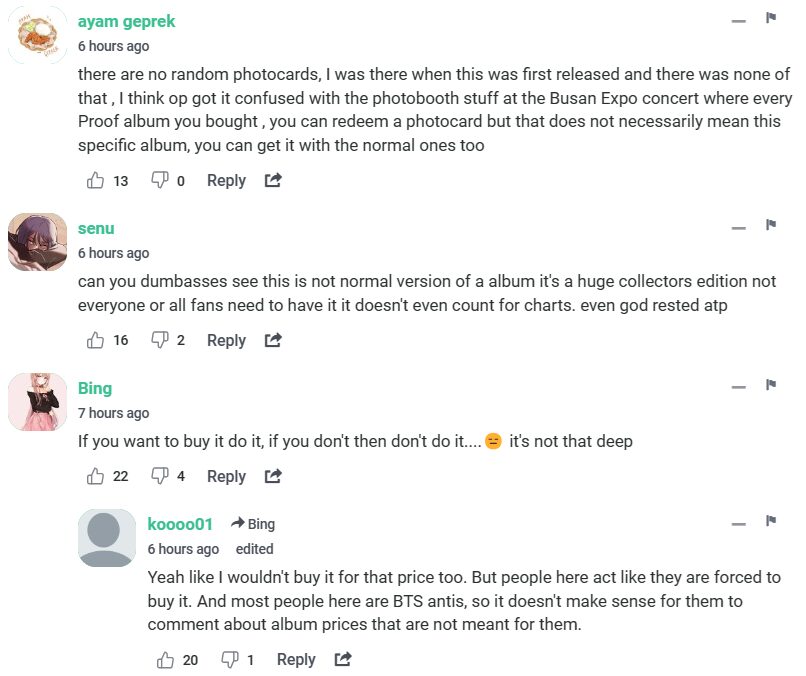Click Bing's anime avatar picture

[x=38, y=401]
